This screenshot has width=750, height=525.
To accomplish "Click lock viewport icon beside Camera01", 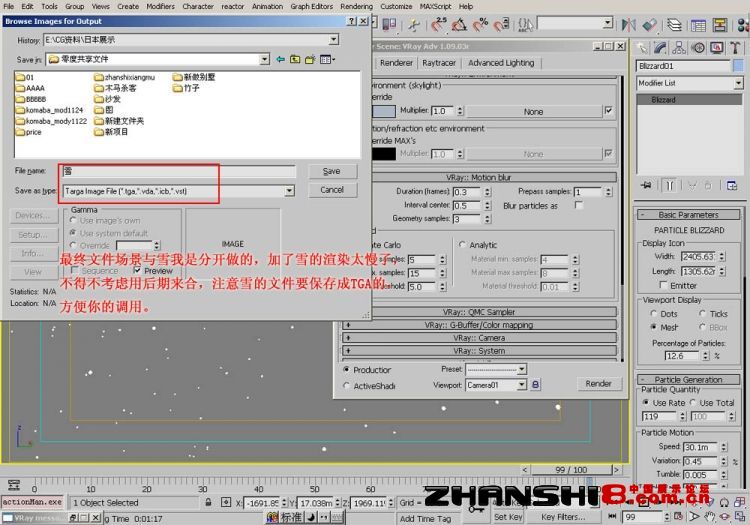I will tap(535, 384).
